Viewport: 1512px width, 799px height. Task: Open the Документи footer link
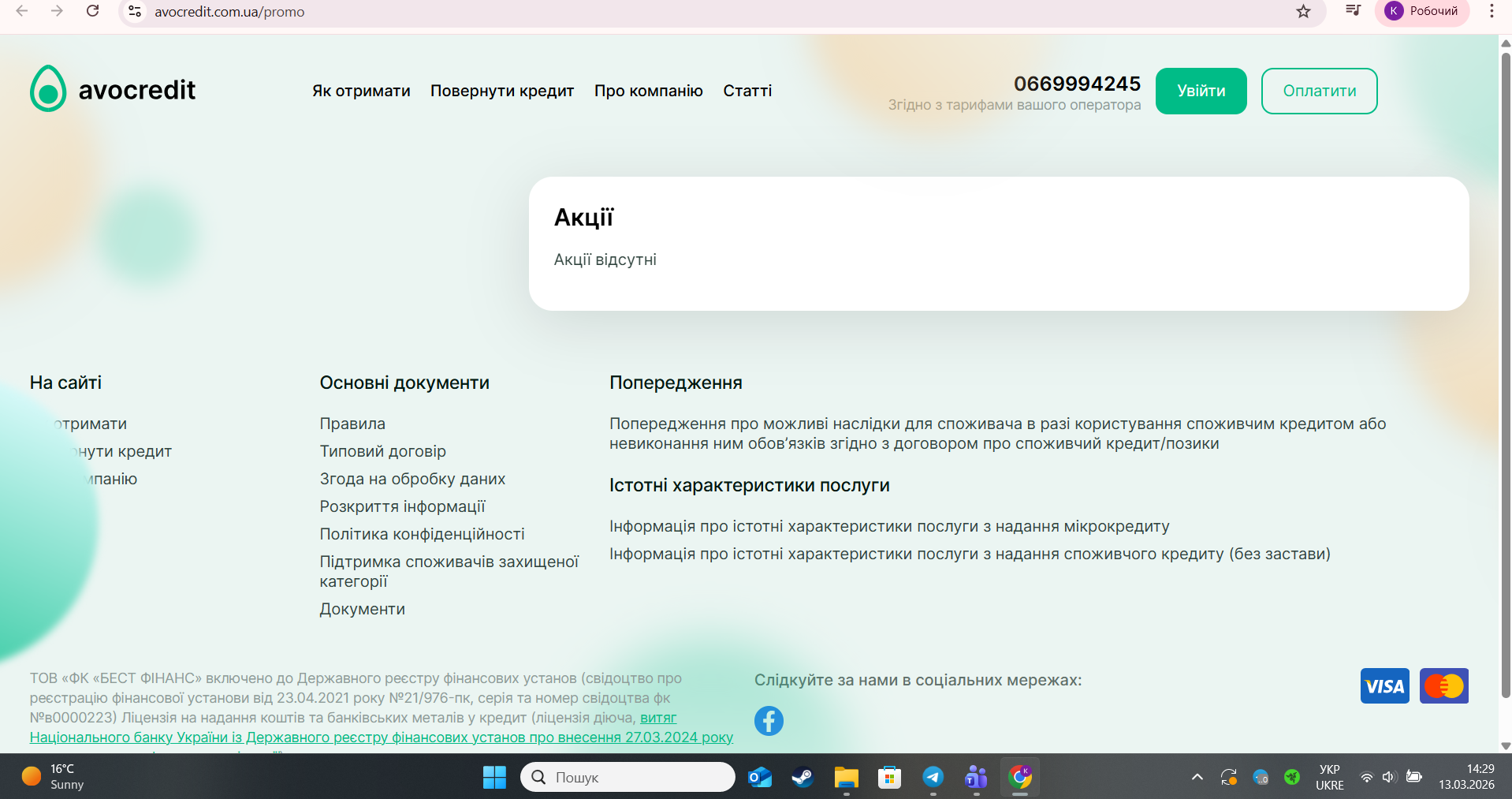[x=363, y=609]
